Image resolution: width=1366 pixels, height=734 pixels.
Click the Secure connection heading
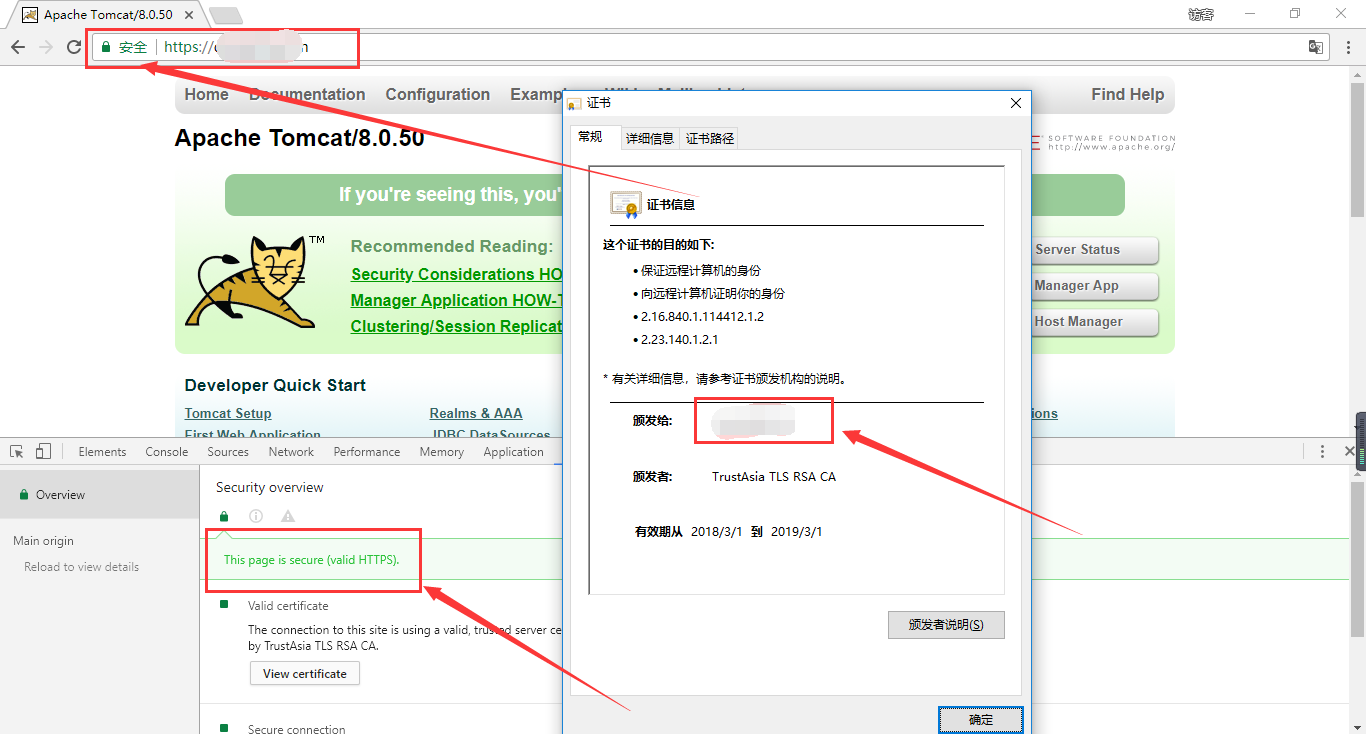click(x=297, y=729)
